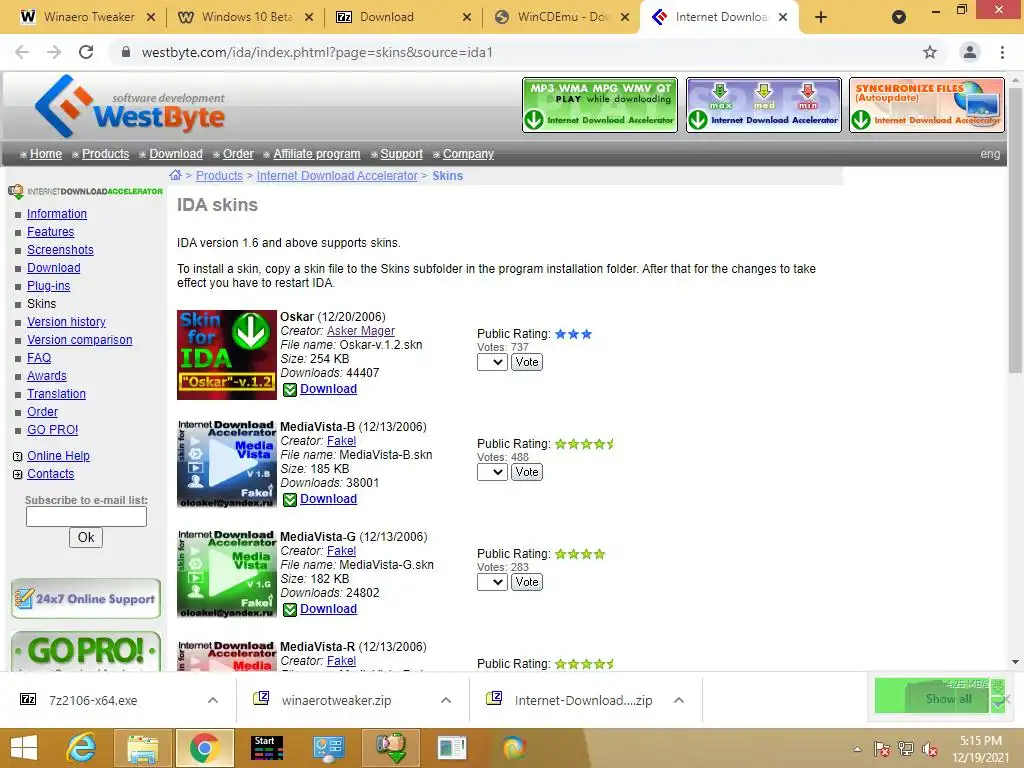Image resolution: width=1024 pixels, height=768 pixels.
Task: Open the tab search dropdown in the title bar
Action: coord(899,17)
